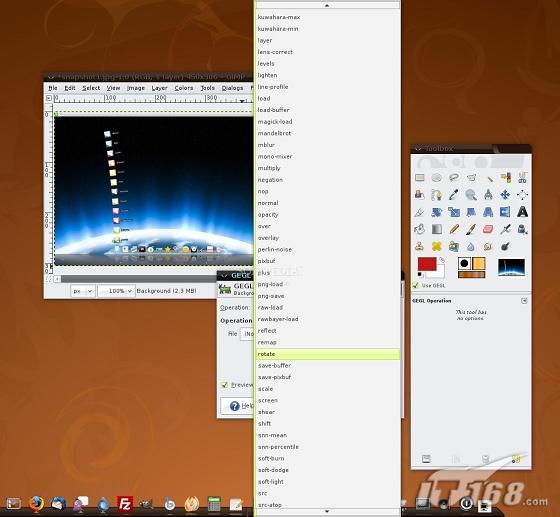Click the Help button in GEGL dialog
Image resolution: width=560 pixels, height=517 pixels.
pos(238,406)
